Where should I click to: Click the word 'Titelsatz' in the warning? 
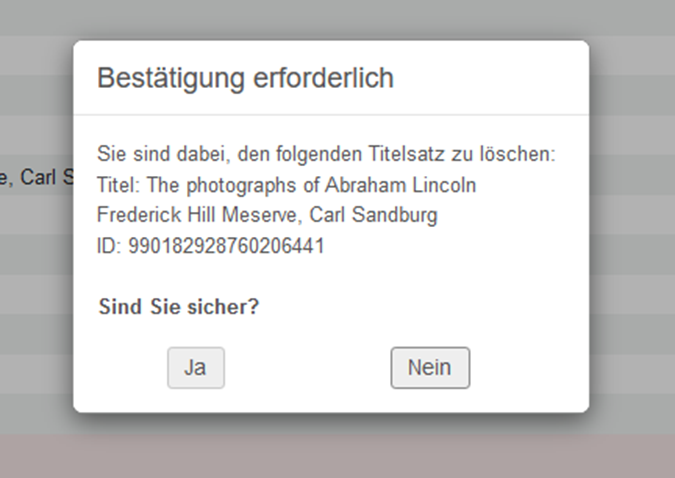420,156
